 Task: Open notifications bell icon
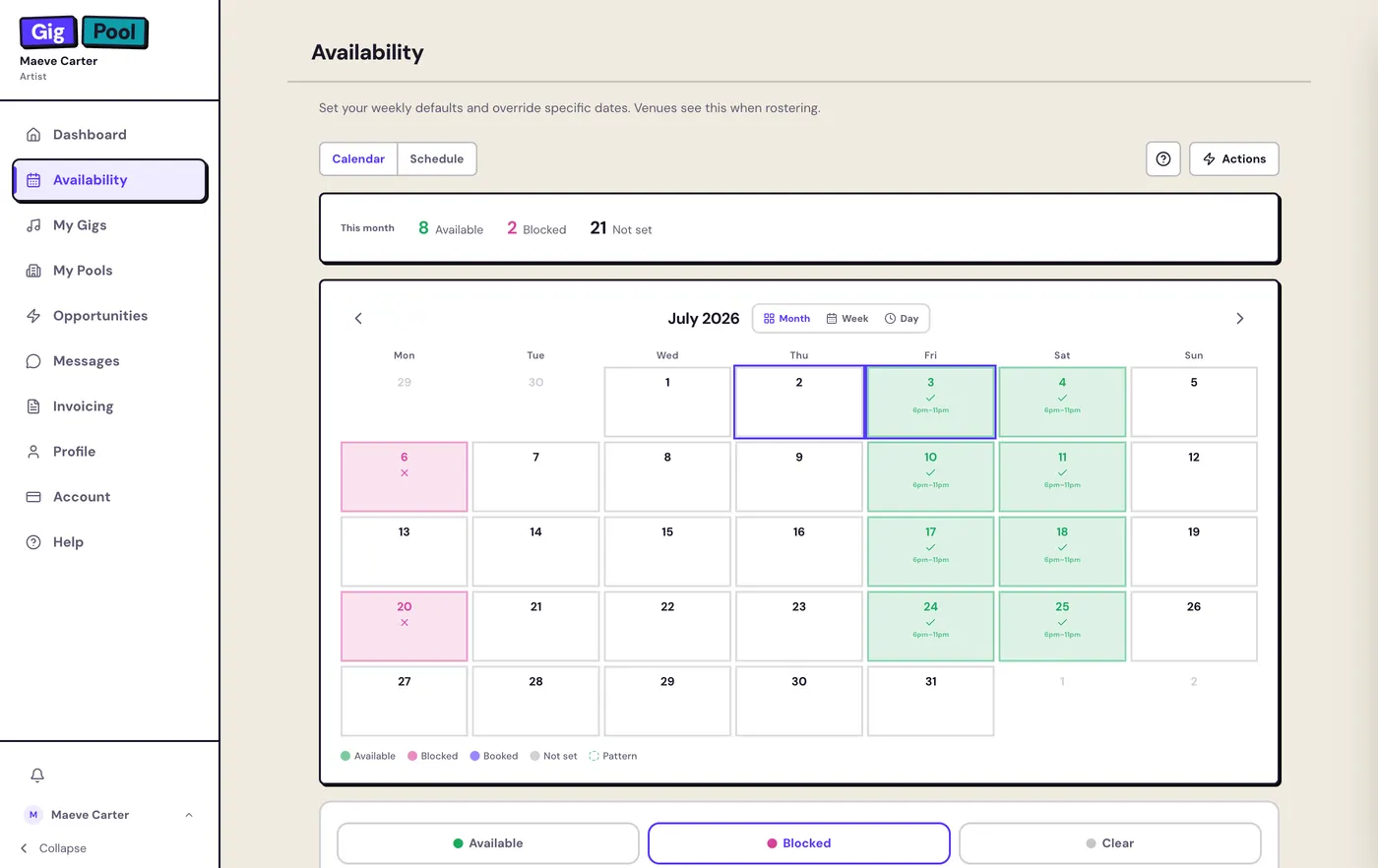pos(37,775)
